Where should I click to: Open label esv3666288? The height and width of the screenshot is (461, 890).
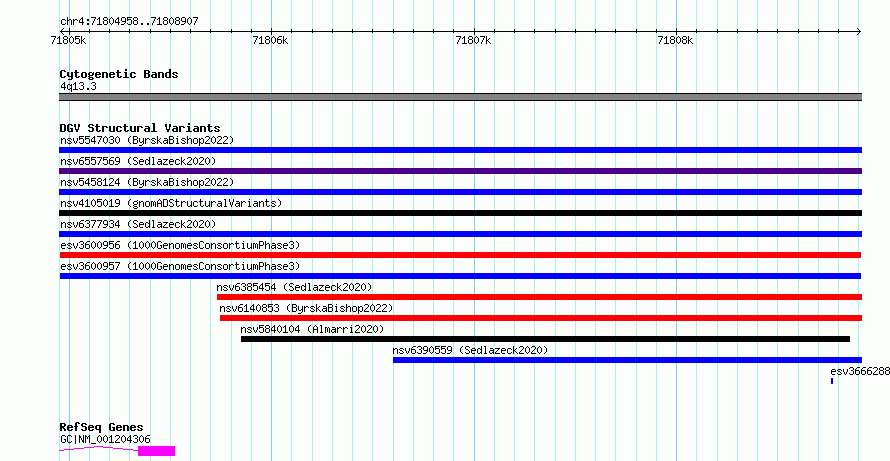coord(860,371)
